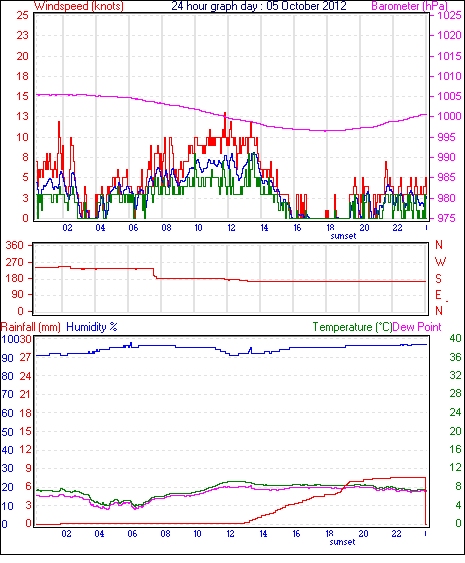Click the 270 degree wind direction value
This screenshot has height=563, width=465.
pyautogui.click(x=14, y=262)
